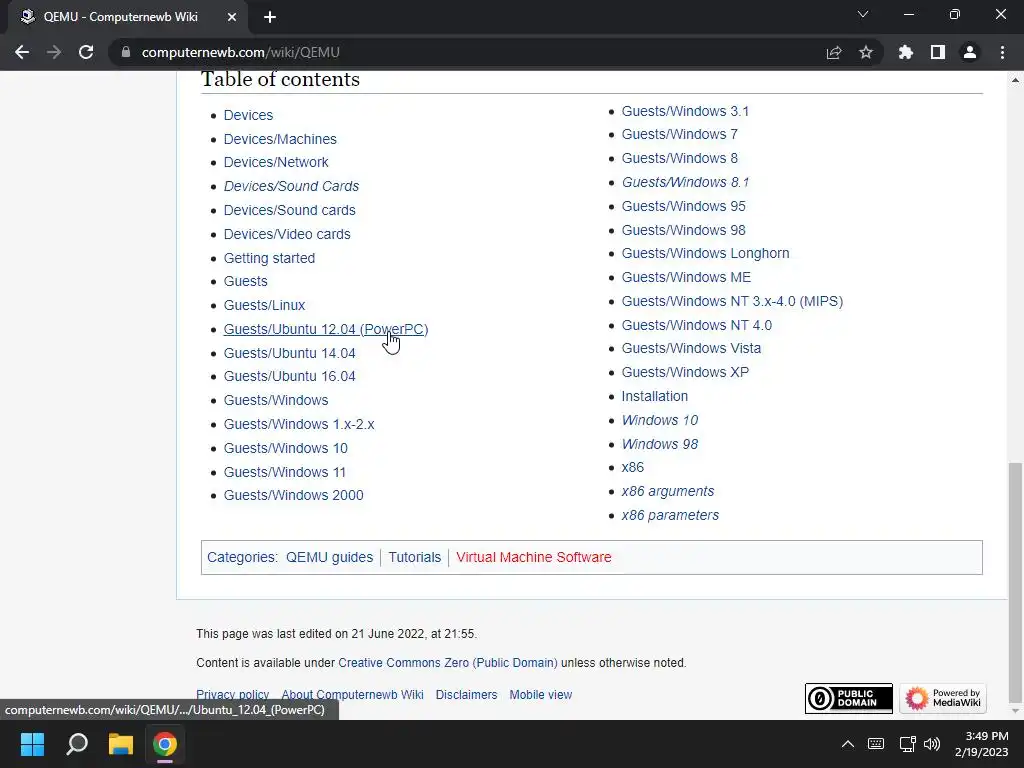Open the Guests/Linux link
The width and height of the screenshot is (1024, 768).
click(x=264, y=305)
